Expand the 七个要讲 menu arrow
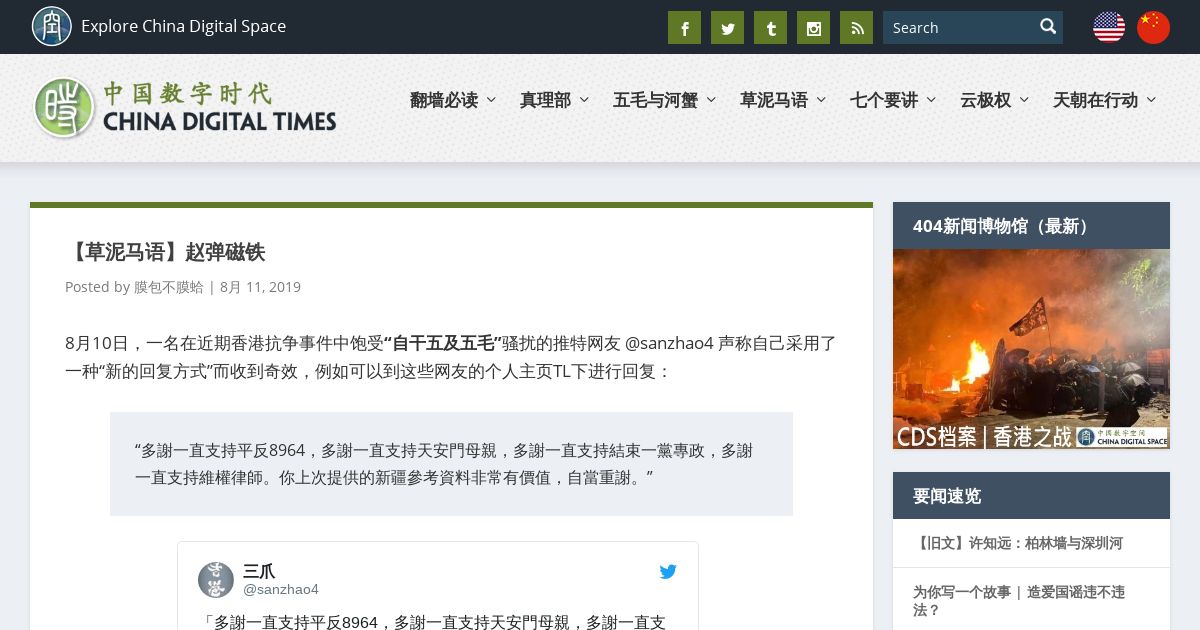 (931, 100)
